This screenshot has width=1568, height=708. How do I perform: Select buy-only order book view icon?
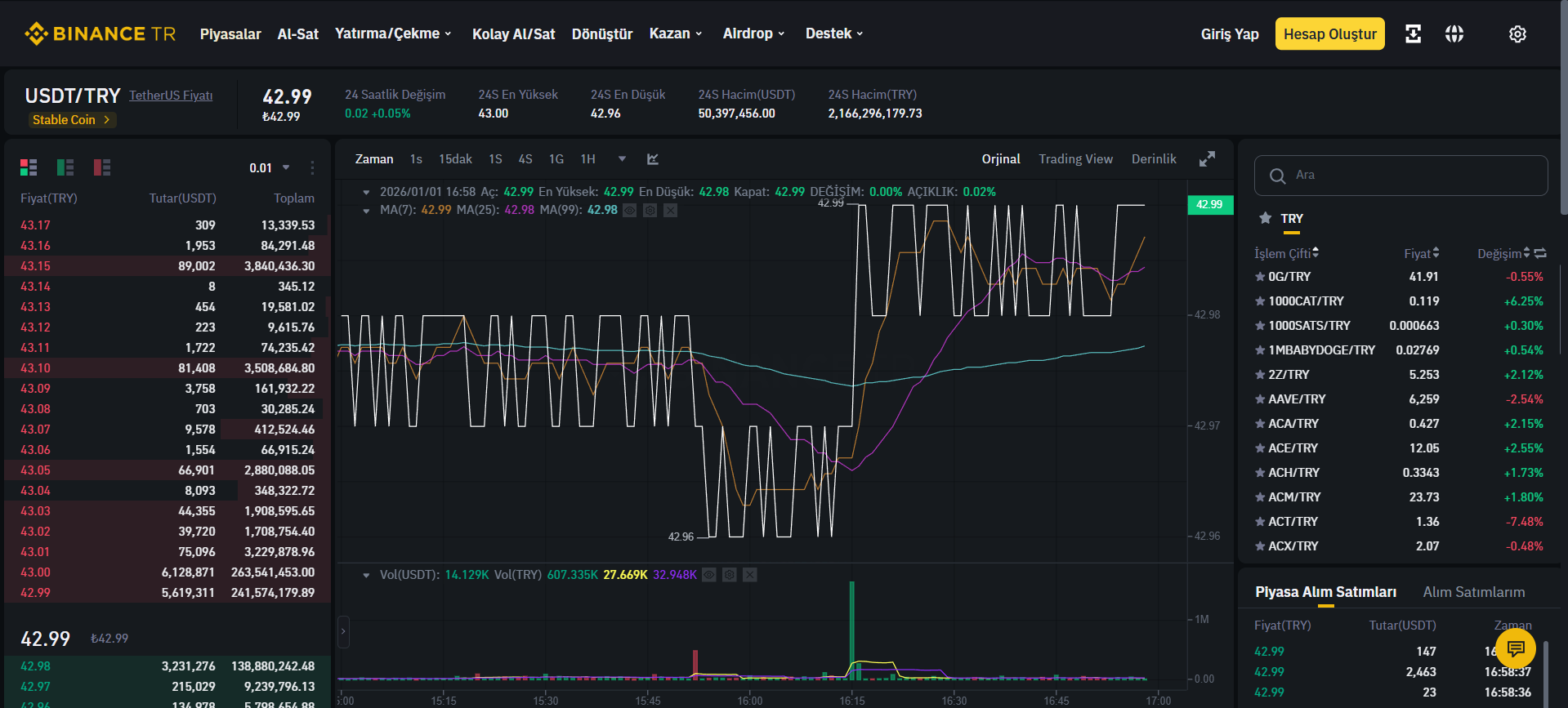click(x=65, y=167)
